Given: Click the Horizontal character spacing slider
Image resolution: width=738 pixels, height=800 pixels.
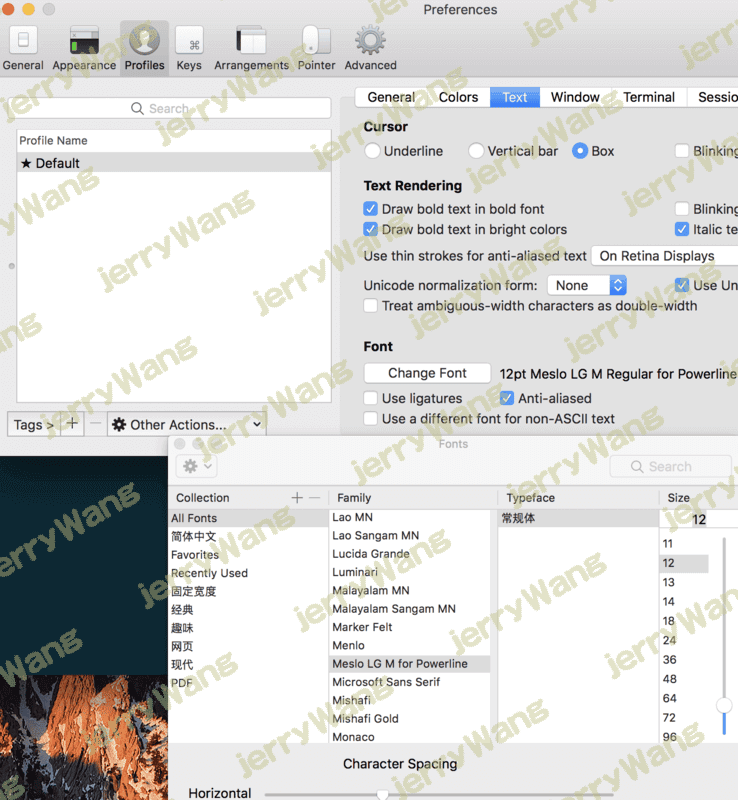Looking at the screenshot, I should click(382, 794).
